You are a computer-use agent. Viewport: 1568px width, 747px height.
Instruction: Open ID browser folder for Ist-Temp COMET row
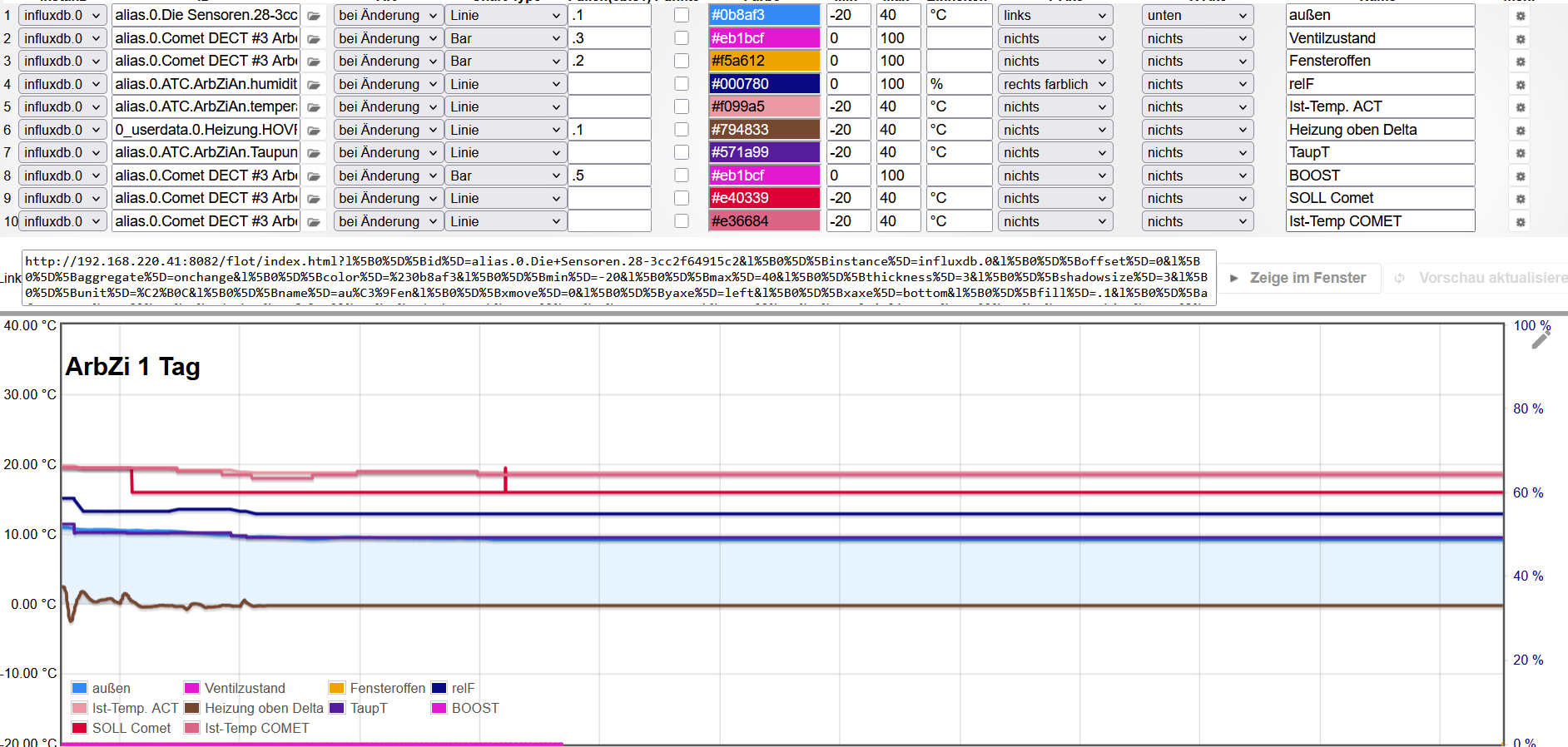(314, 222)
